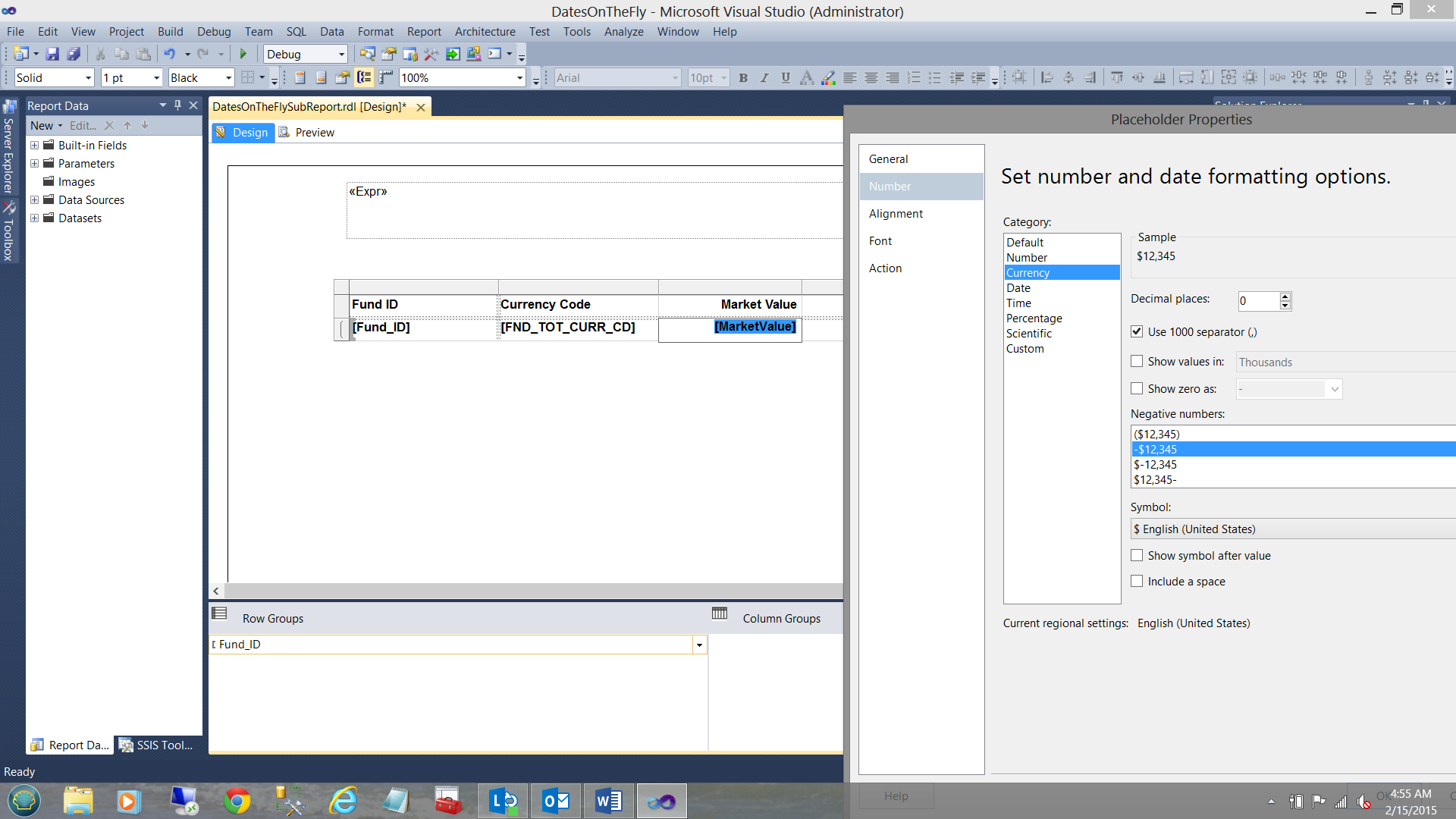
Task: Click the Save All icon
Action: (x=74, y=54)
